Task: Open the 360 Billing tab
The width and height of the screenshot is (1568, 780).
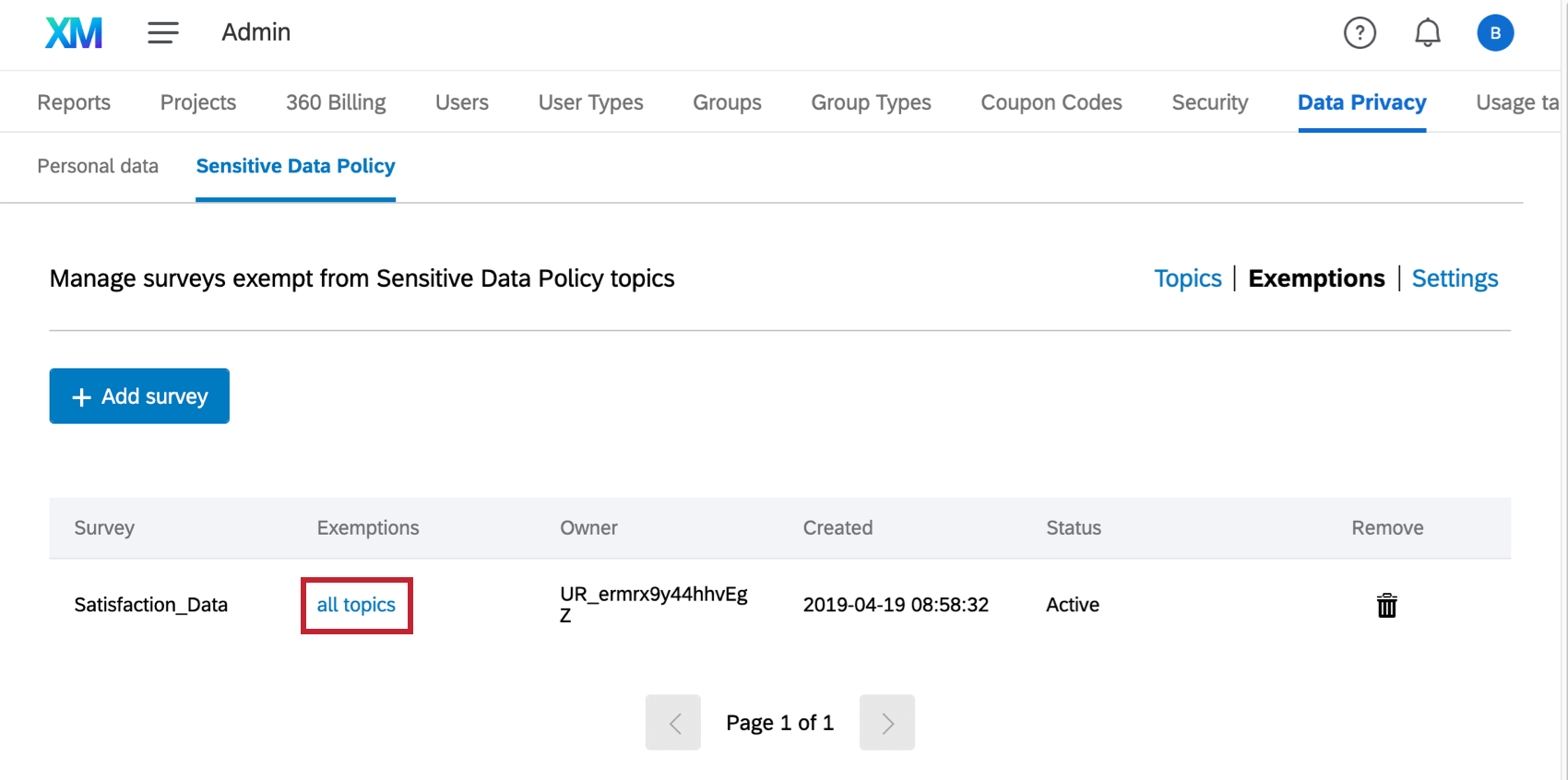Action: point(336,102)
